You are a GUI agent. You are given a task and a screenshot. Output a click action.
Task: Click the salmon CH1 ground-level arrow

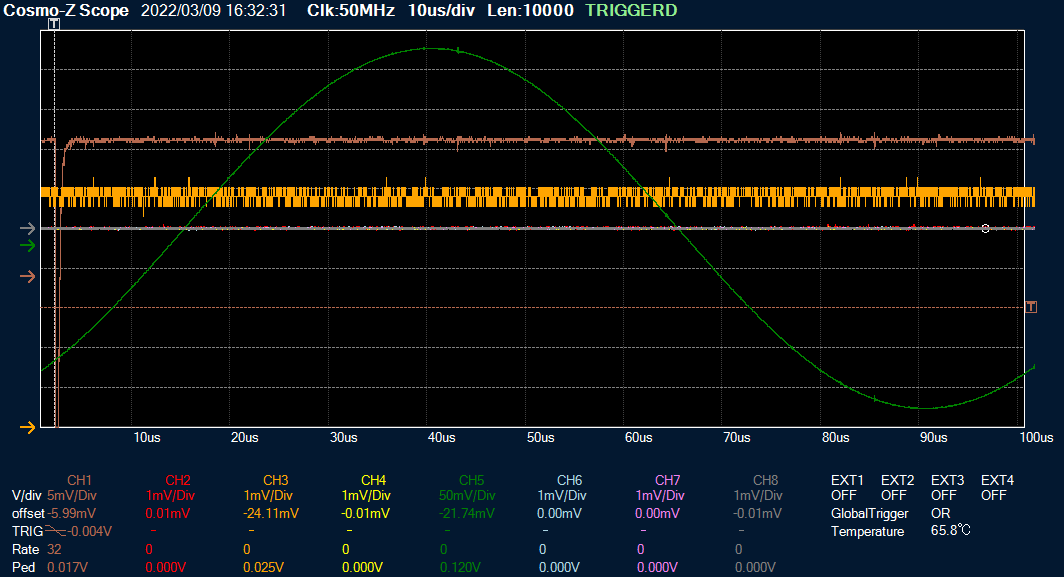click(27, 276)
